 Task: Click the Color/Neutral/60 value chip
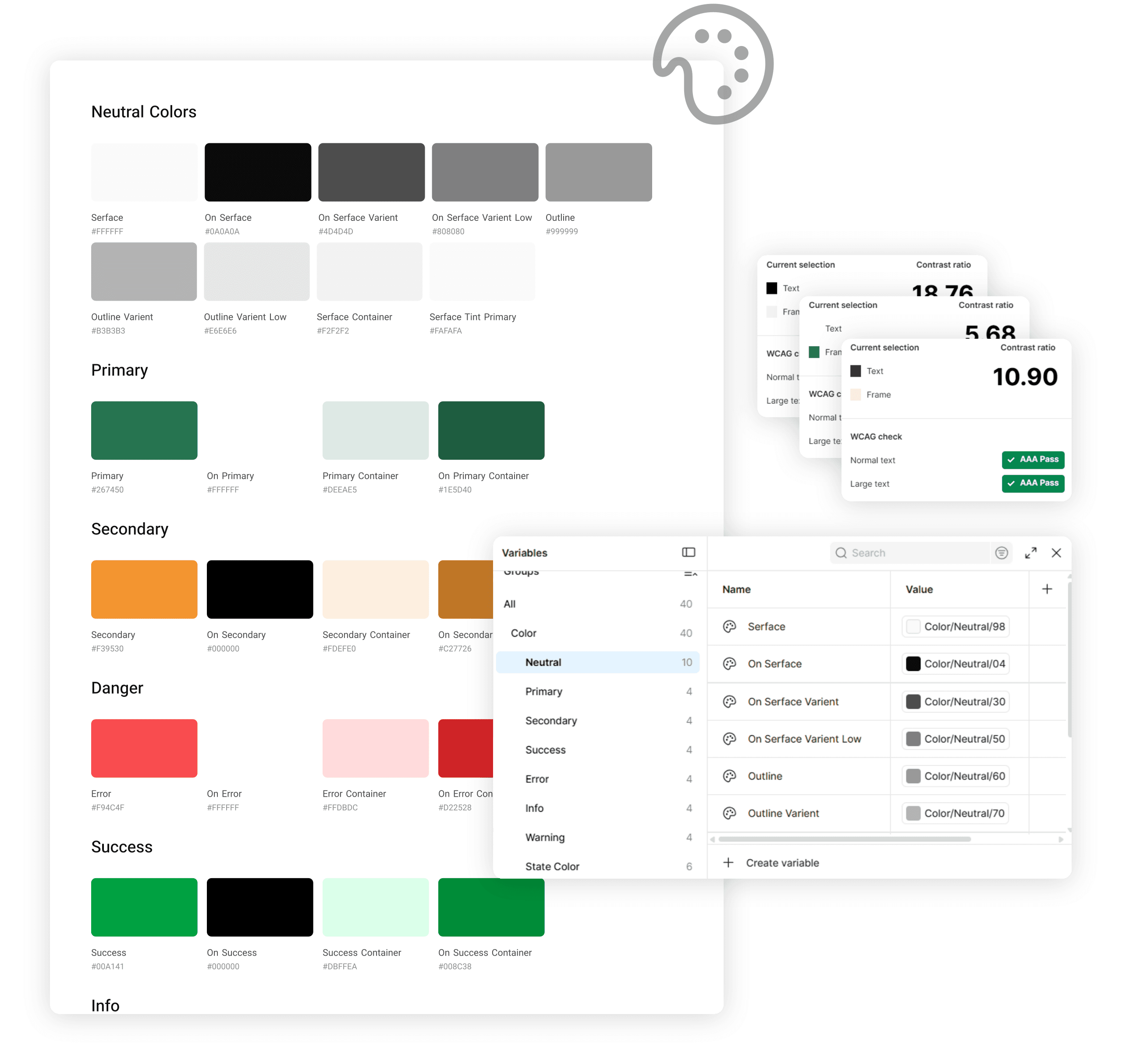point(955,776)
